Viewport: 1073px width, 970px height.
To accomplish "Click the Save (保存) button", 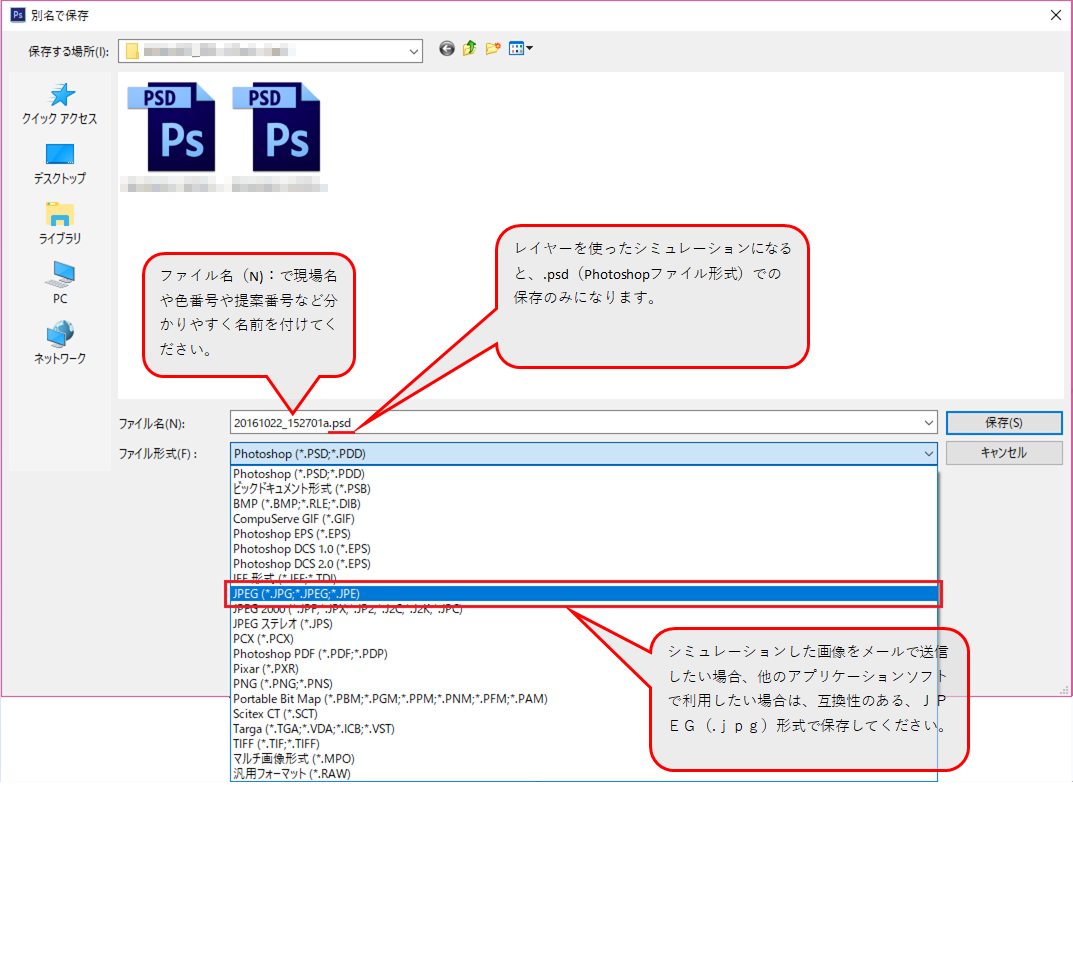I will pyautogui.click(x=1003, y=423).
